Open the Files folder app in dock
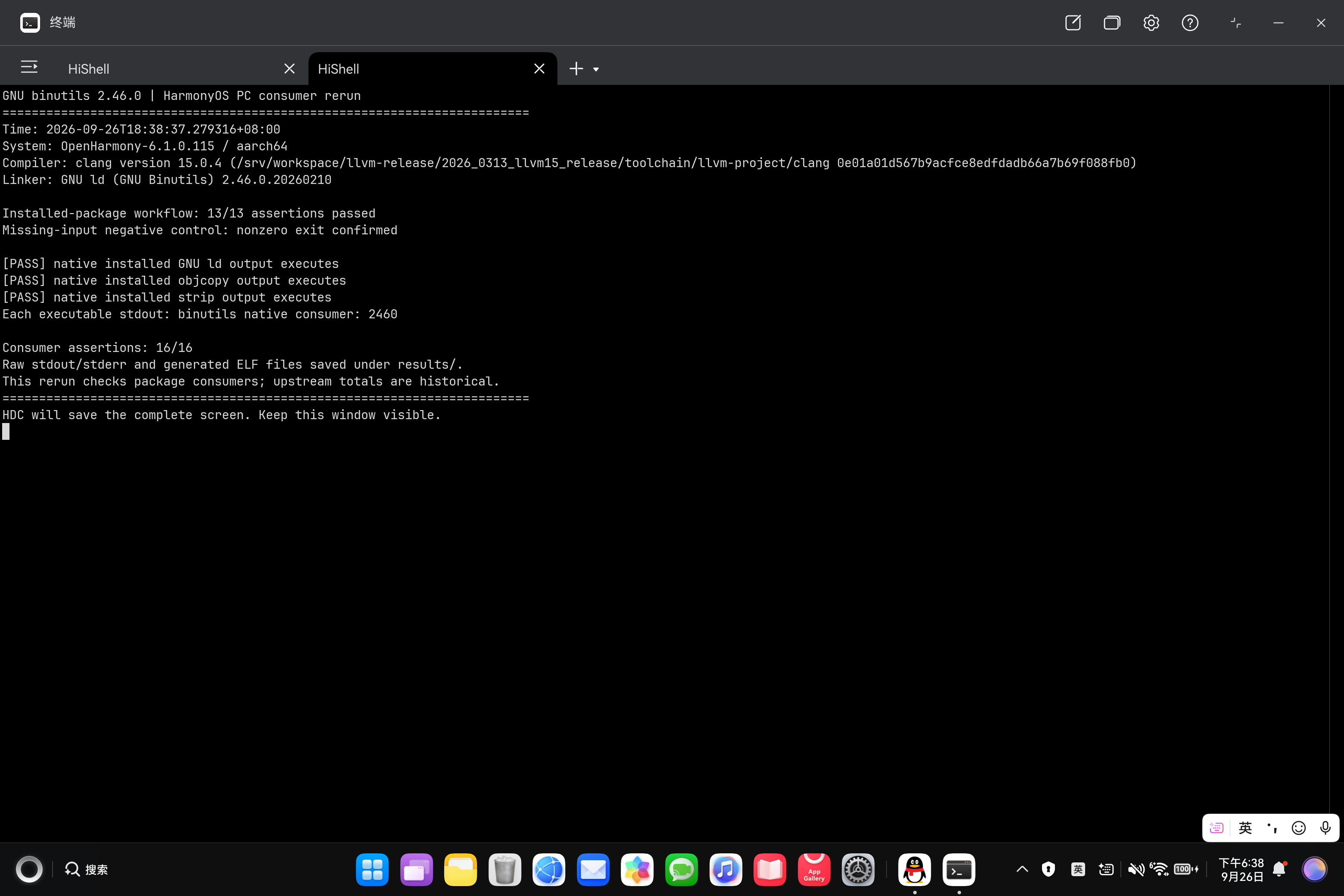This screenshot has height=896, width=1344. click(460, 869)
